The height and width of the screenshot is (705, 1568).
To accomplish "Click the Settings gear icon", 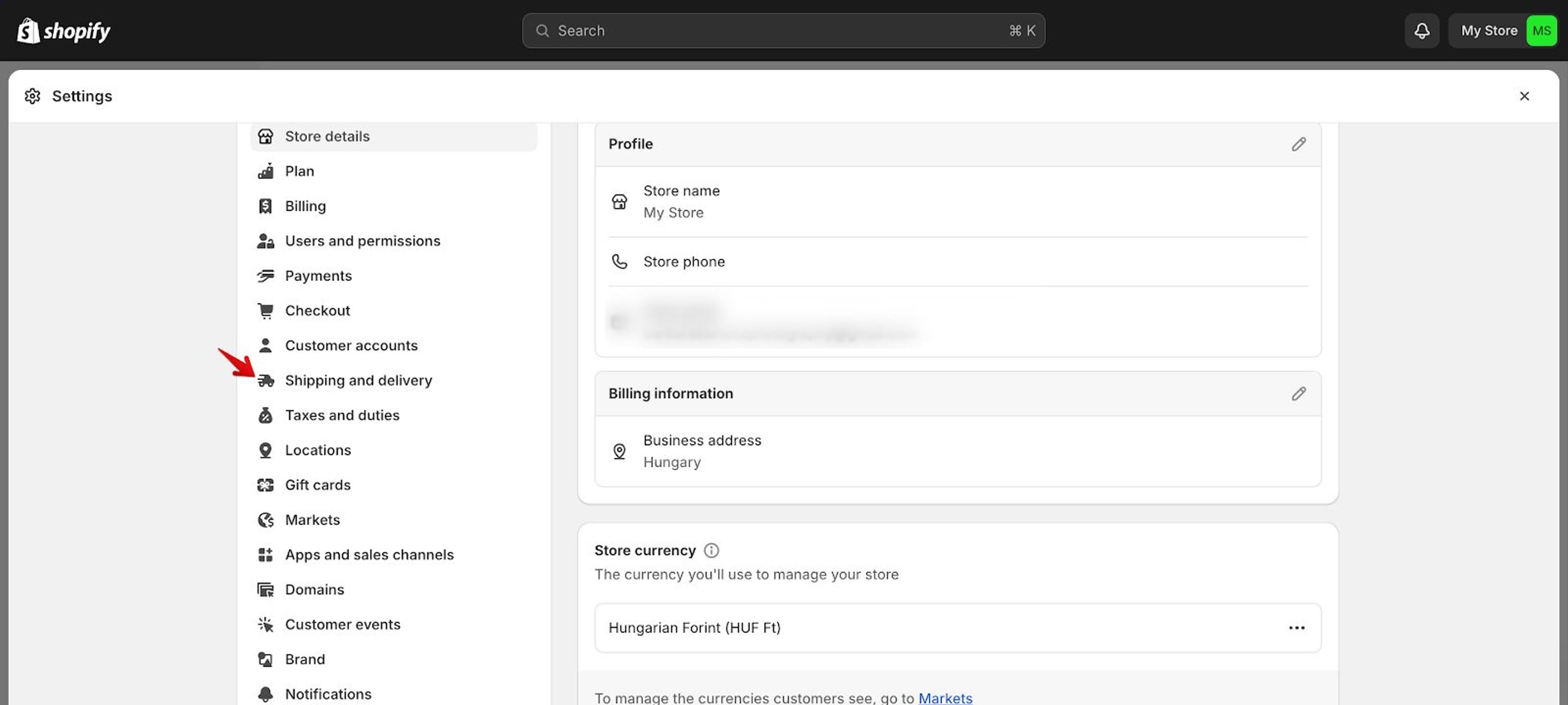I will pyautogui.click(x=32, y=96).
